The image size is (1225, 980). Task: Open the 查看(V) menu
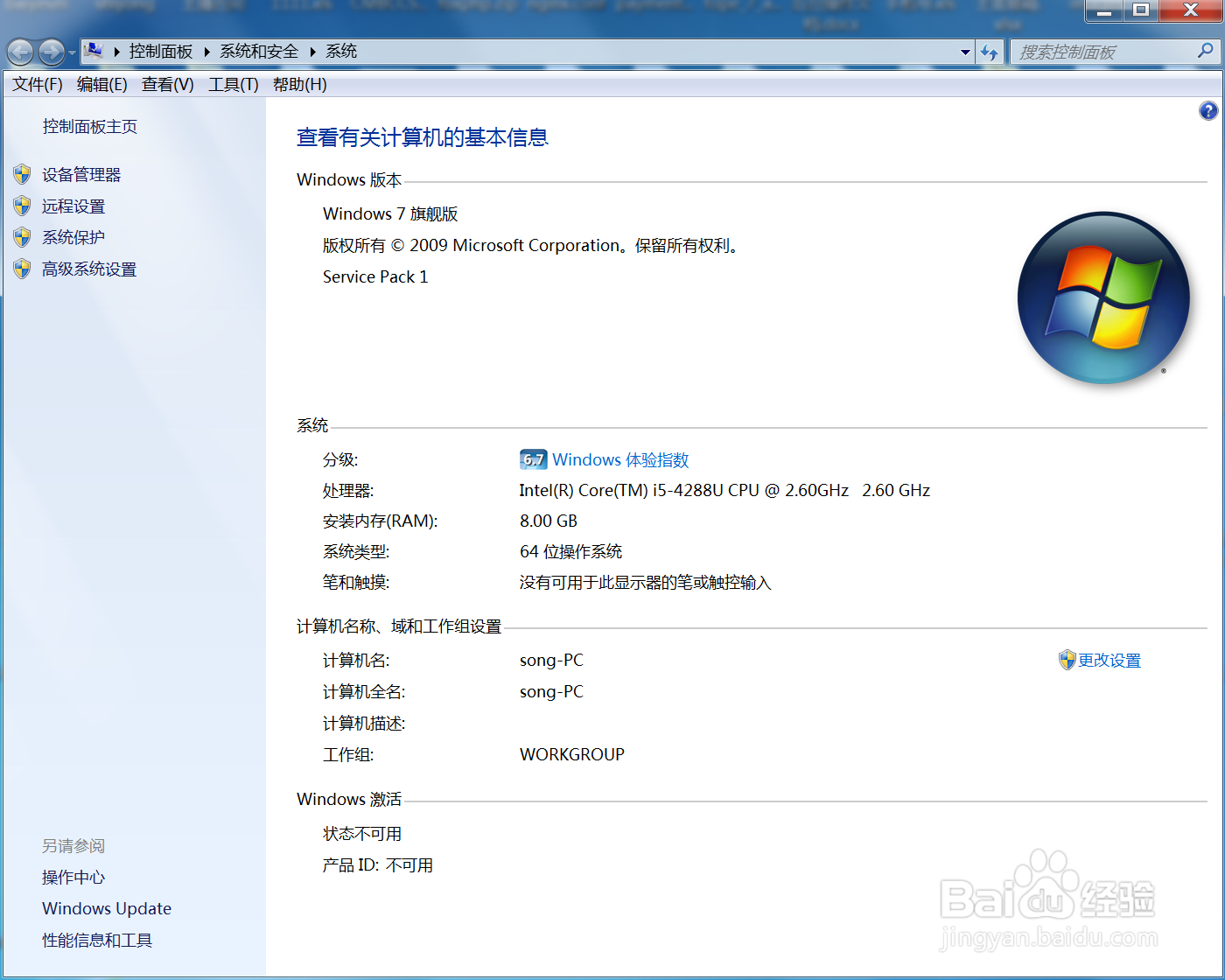click(x=166, y=84)
